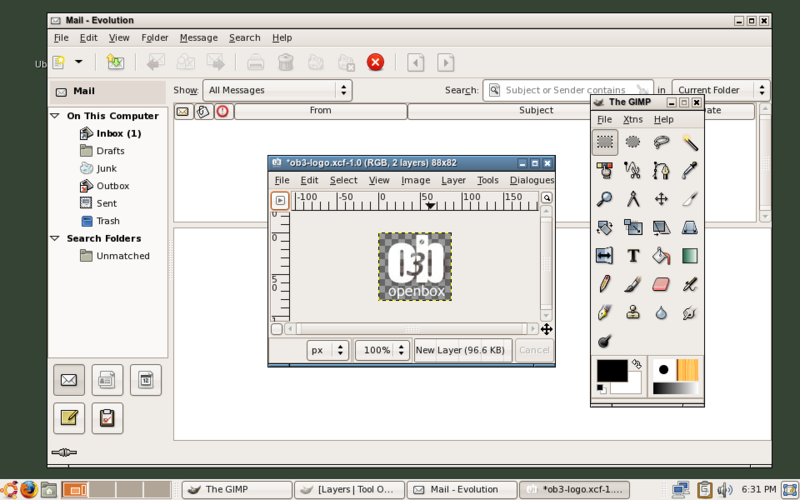The width and height of the screenshot is (800, 500).
Task: Select the Pencil tool in GIMP
Action: click(x=605, y=284)
